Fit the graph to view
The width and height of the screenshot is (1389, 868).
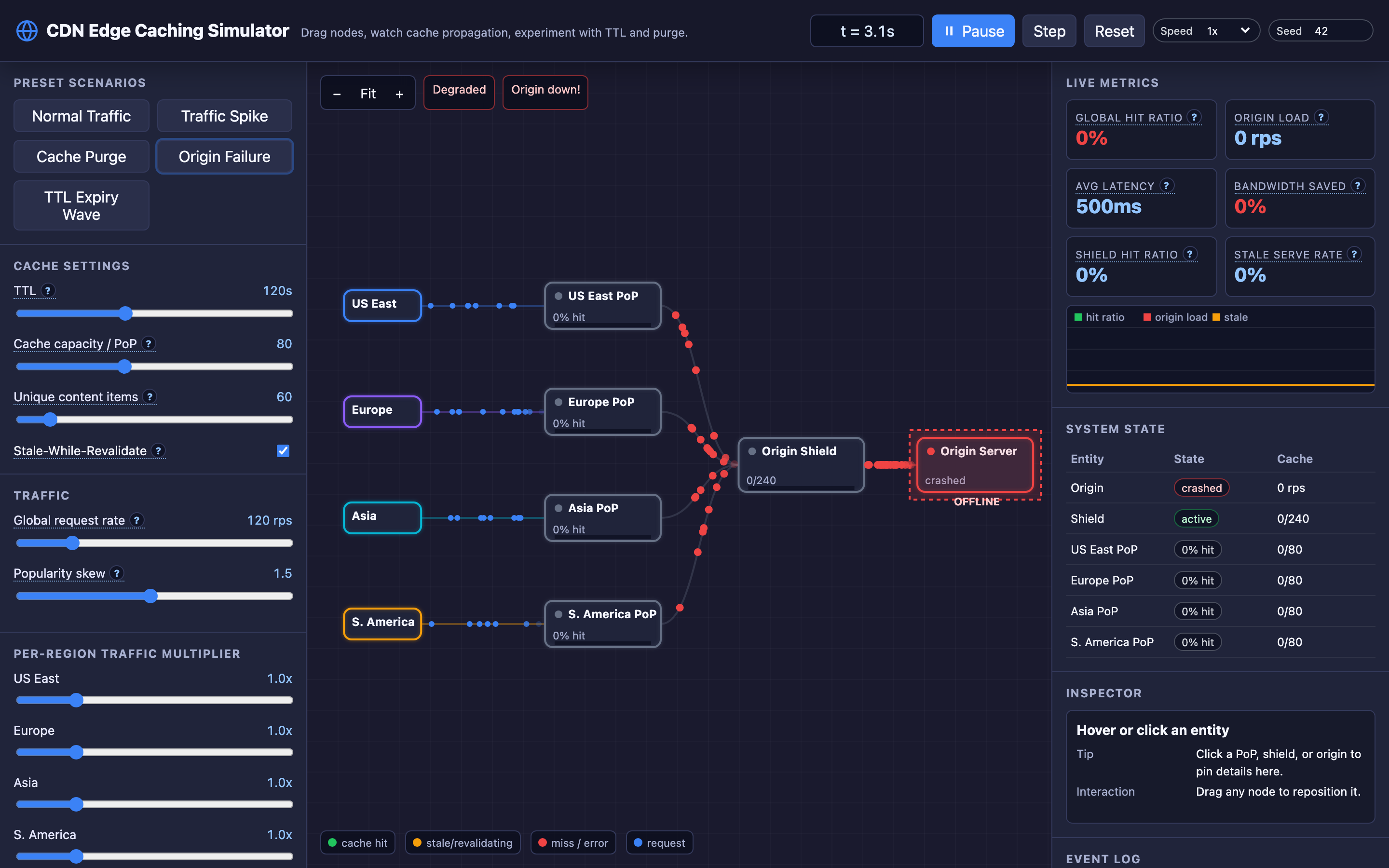click(368, 94)
